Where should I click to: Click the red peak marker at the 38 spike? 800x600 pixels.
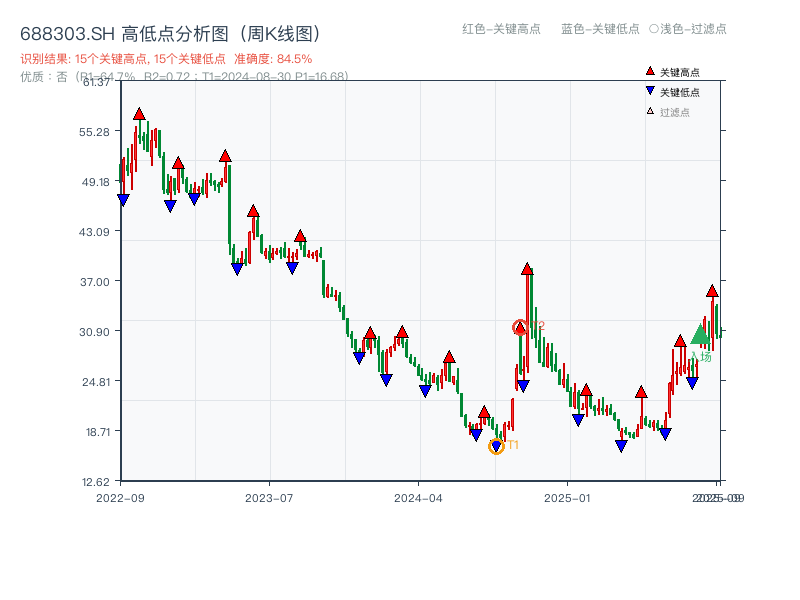[527, 269]
